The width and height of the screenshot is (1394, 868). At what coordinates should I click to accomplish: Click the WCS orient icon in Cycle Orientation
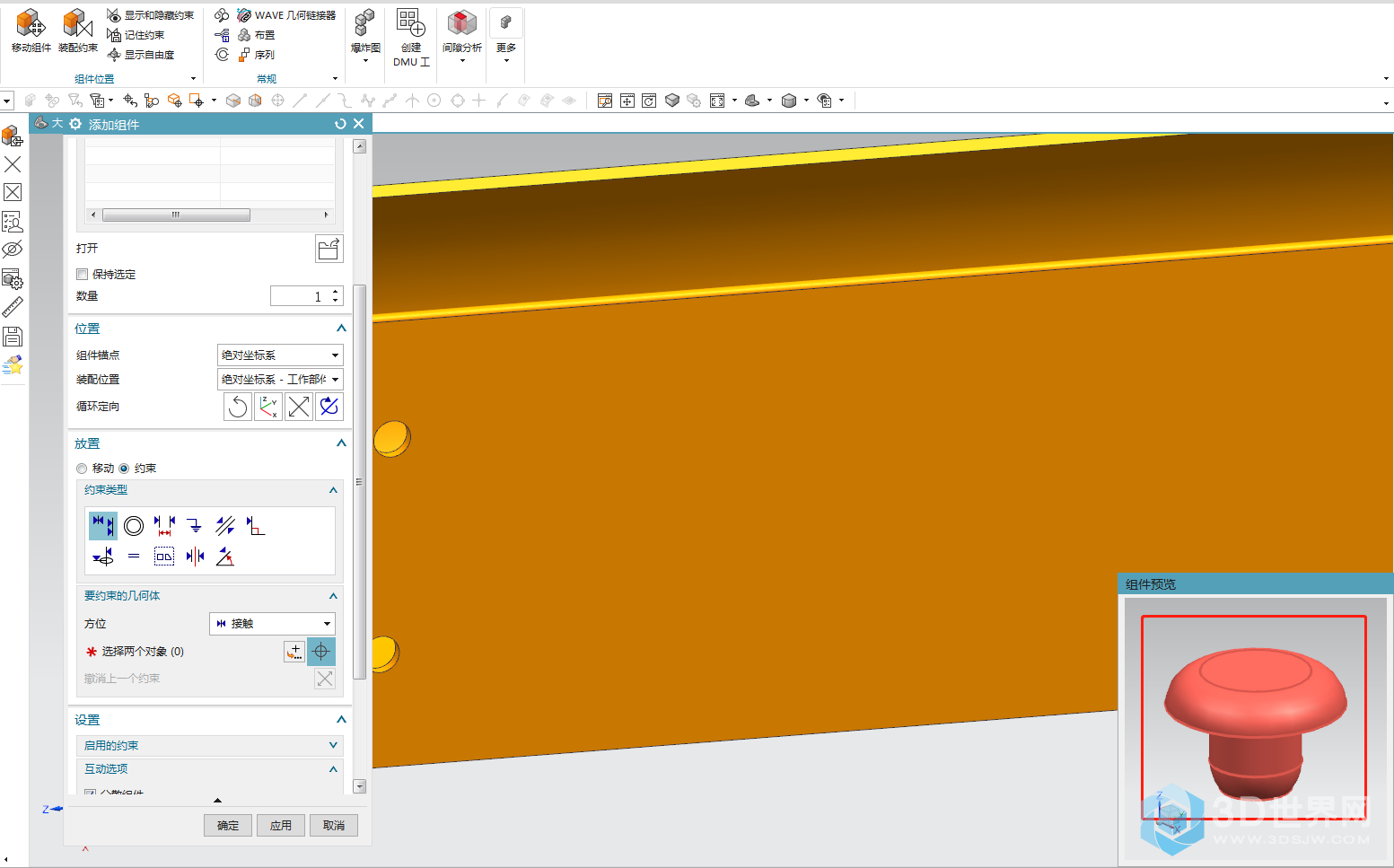[x=268, y=407]
